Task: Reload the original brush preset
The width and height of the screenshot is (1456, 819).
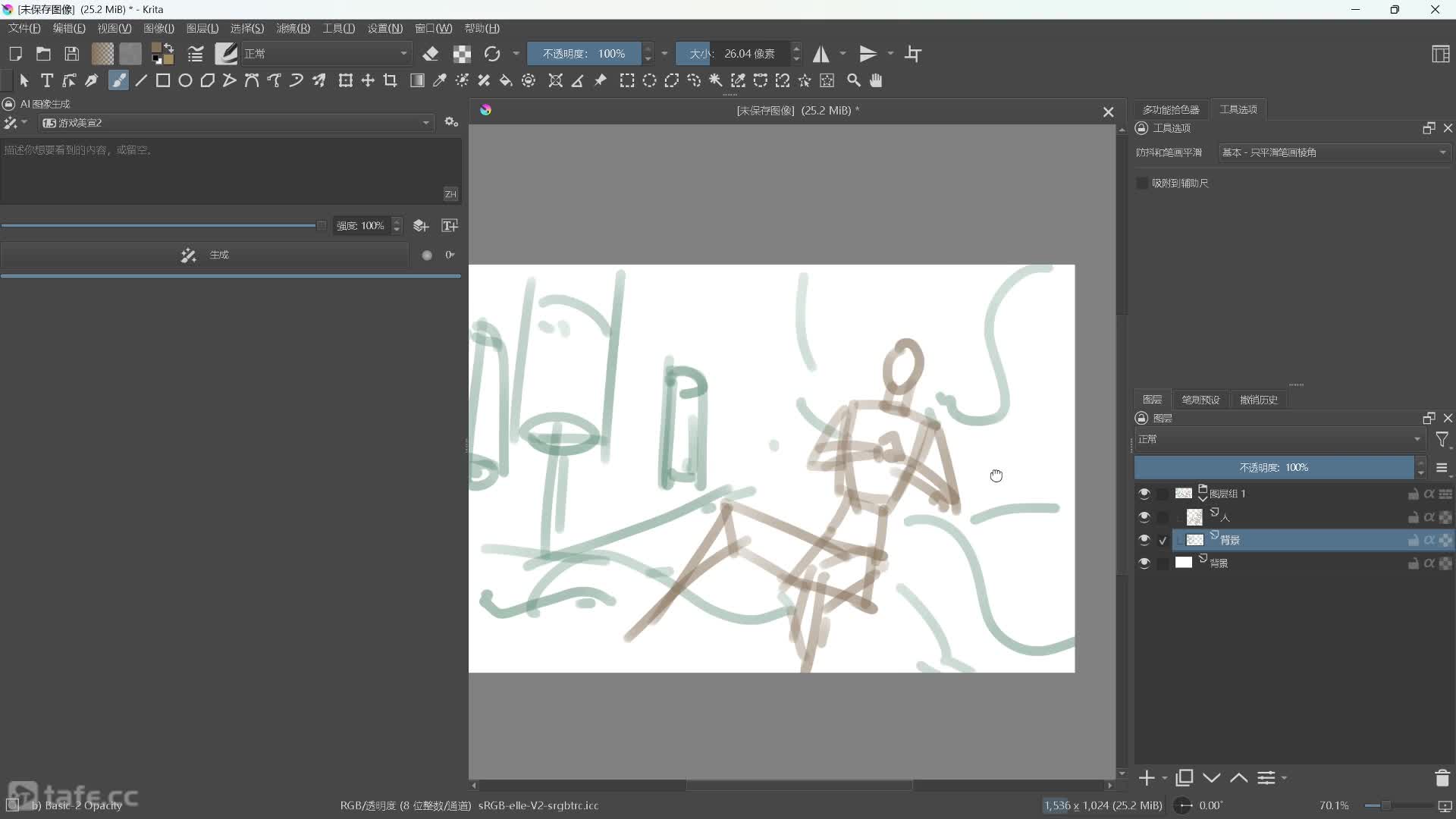Action: pos(492,54)
